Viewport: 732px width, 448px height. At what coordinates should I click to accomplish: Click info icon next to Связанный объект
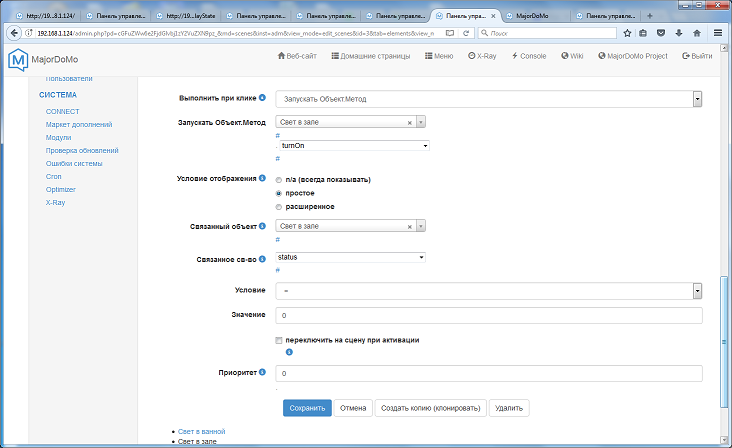coord(262,226)
